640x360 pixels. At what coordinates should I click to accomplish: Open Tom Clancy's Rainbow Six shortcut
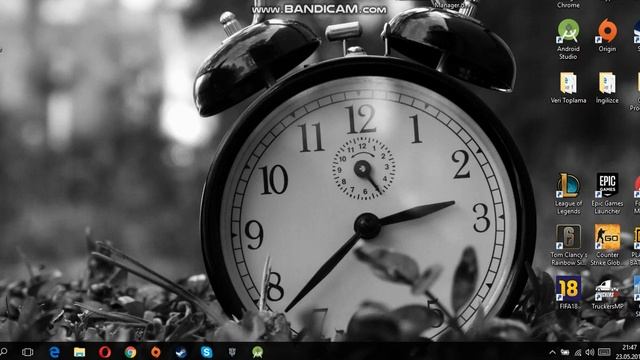tap(568, 245)
